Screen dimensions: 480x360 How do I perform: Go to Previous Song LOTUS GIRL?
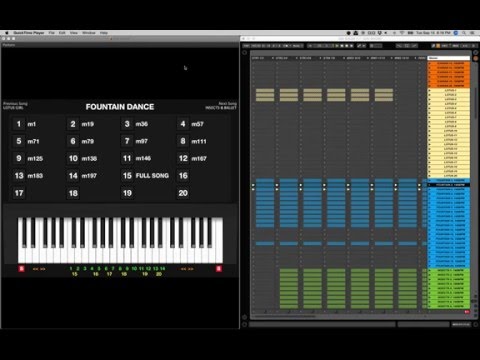(15, 106)
